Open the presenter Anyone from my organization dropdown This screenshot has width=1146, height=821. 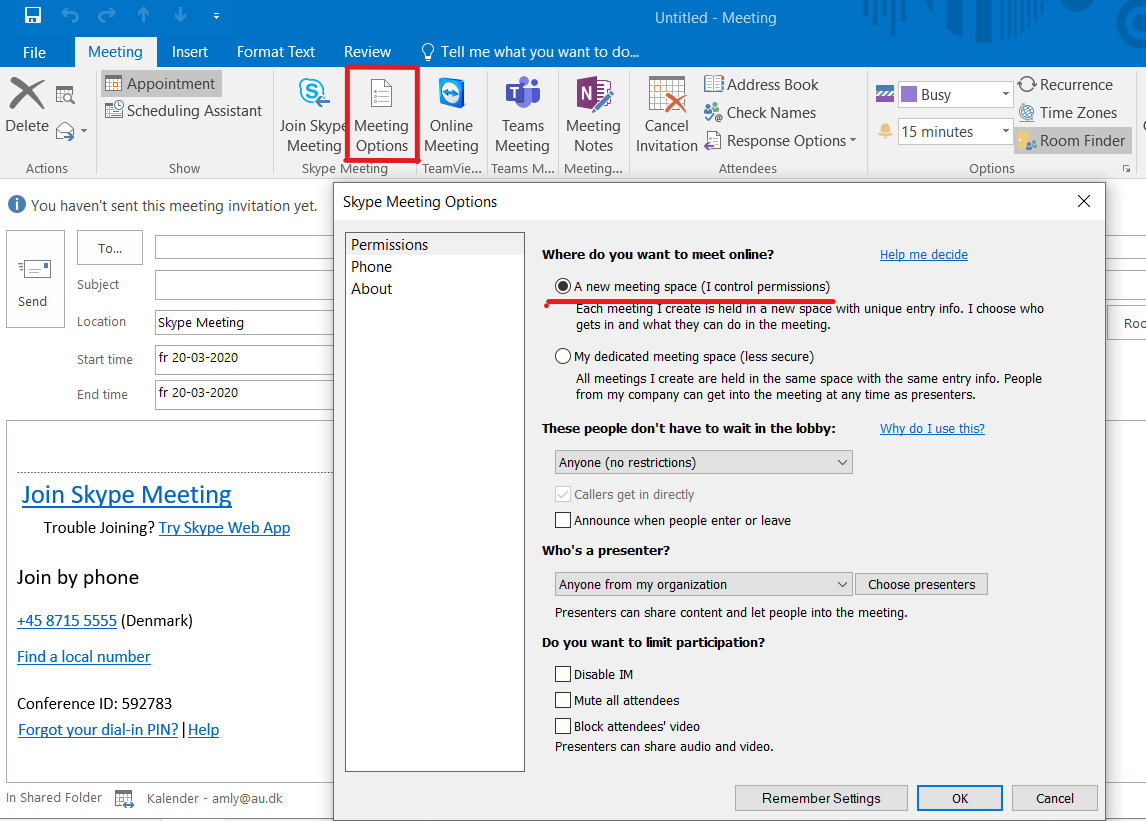(703, 585)
